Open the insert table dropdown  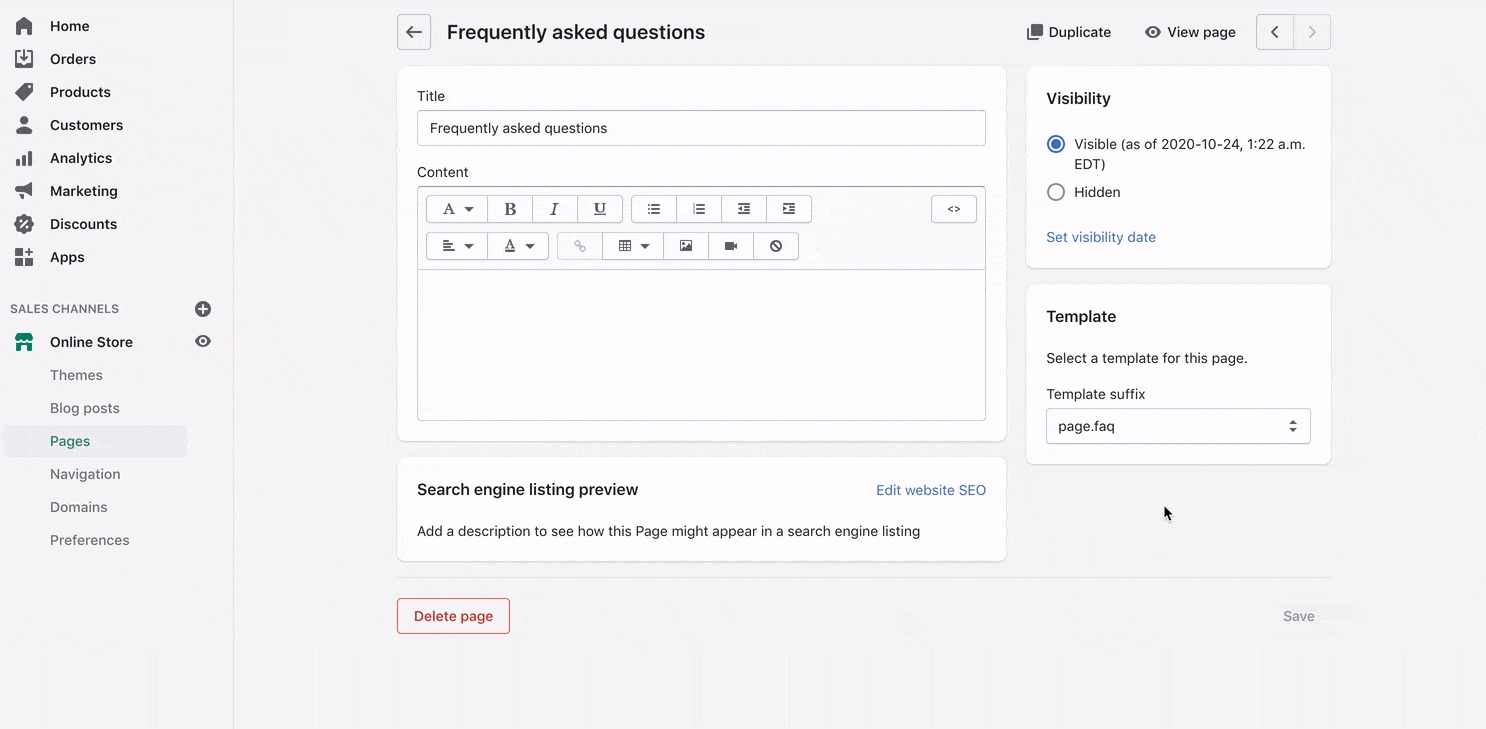coord(633,246)
